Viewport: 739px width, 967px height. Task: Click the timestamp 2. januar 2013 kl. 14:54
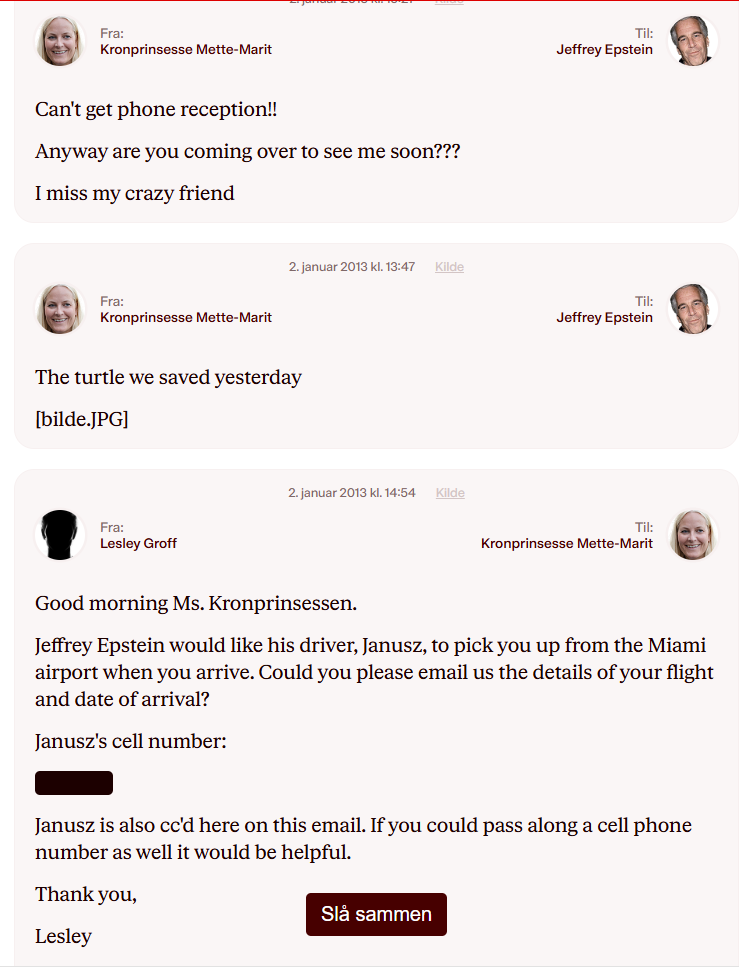coord(352,493)
